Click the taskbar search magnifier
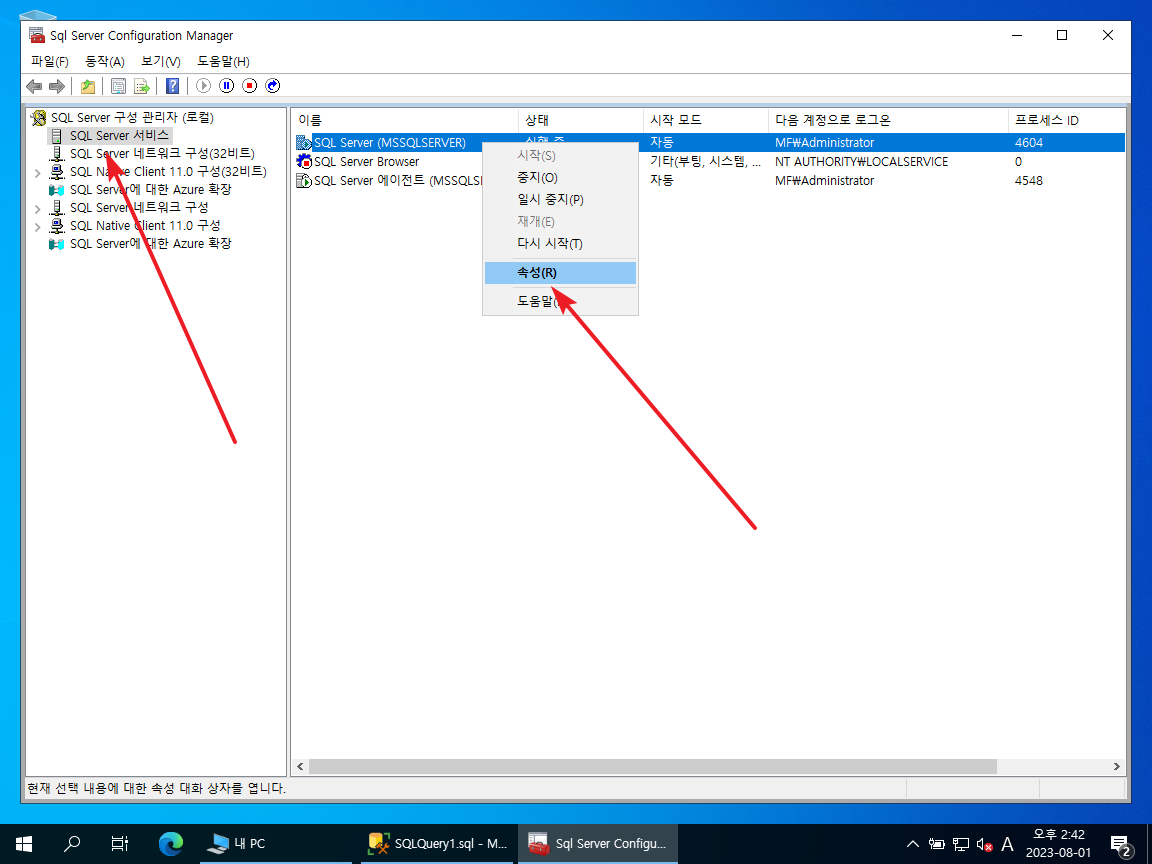This screenshot has height=864, width=1152. point(72,843)
